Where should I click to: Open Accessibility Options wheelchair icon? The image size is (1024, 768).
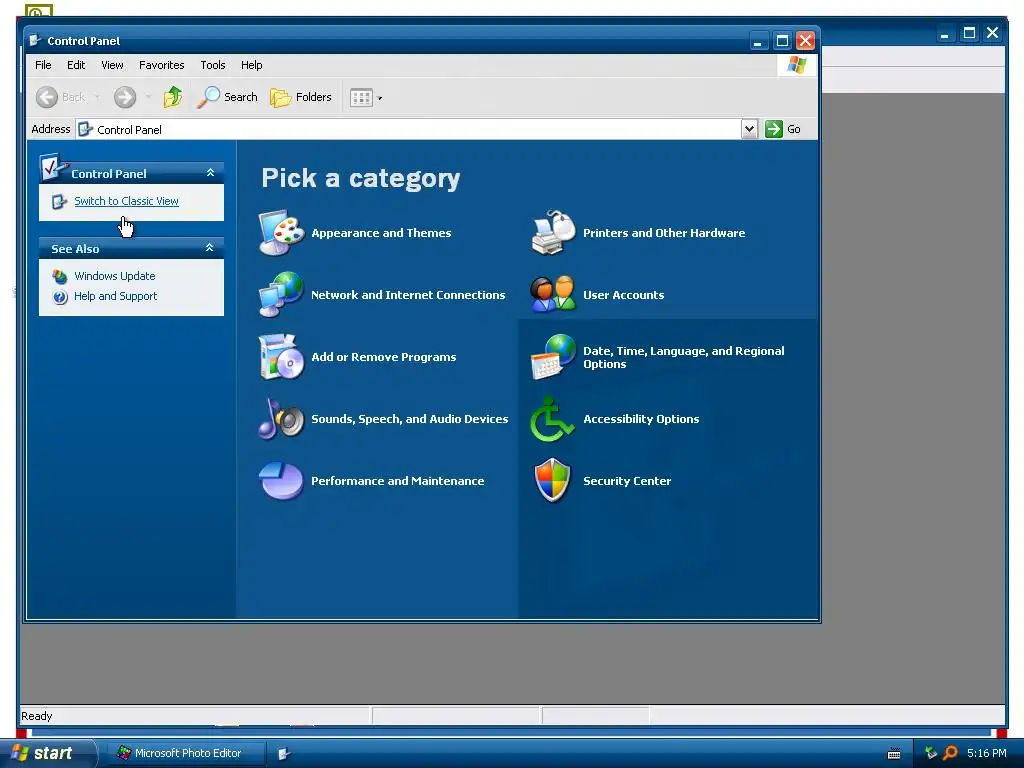point(553,419)
